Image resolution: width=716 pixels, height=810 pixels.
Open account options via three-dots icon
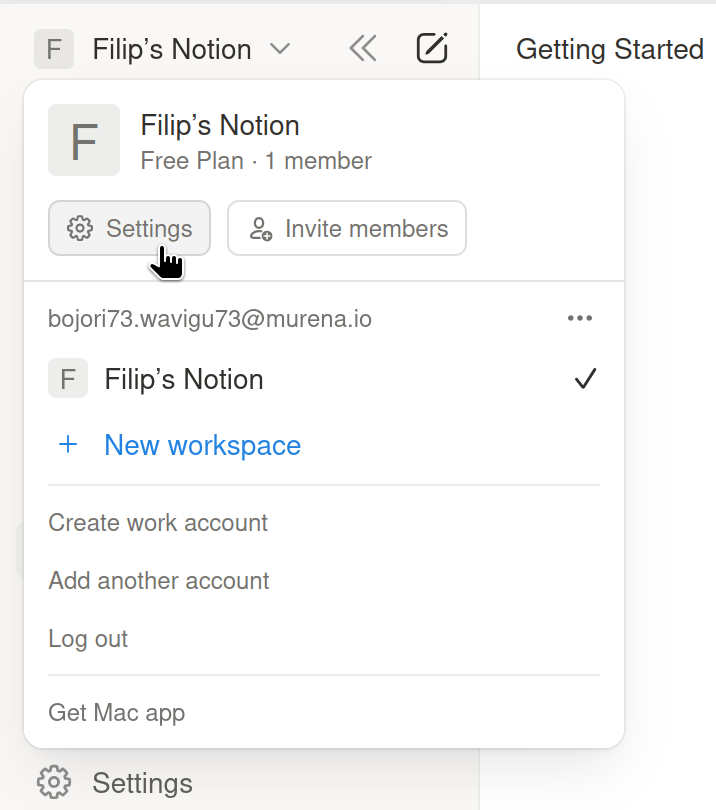point(580,318)
